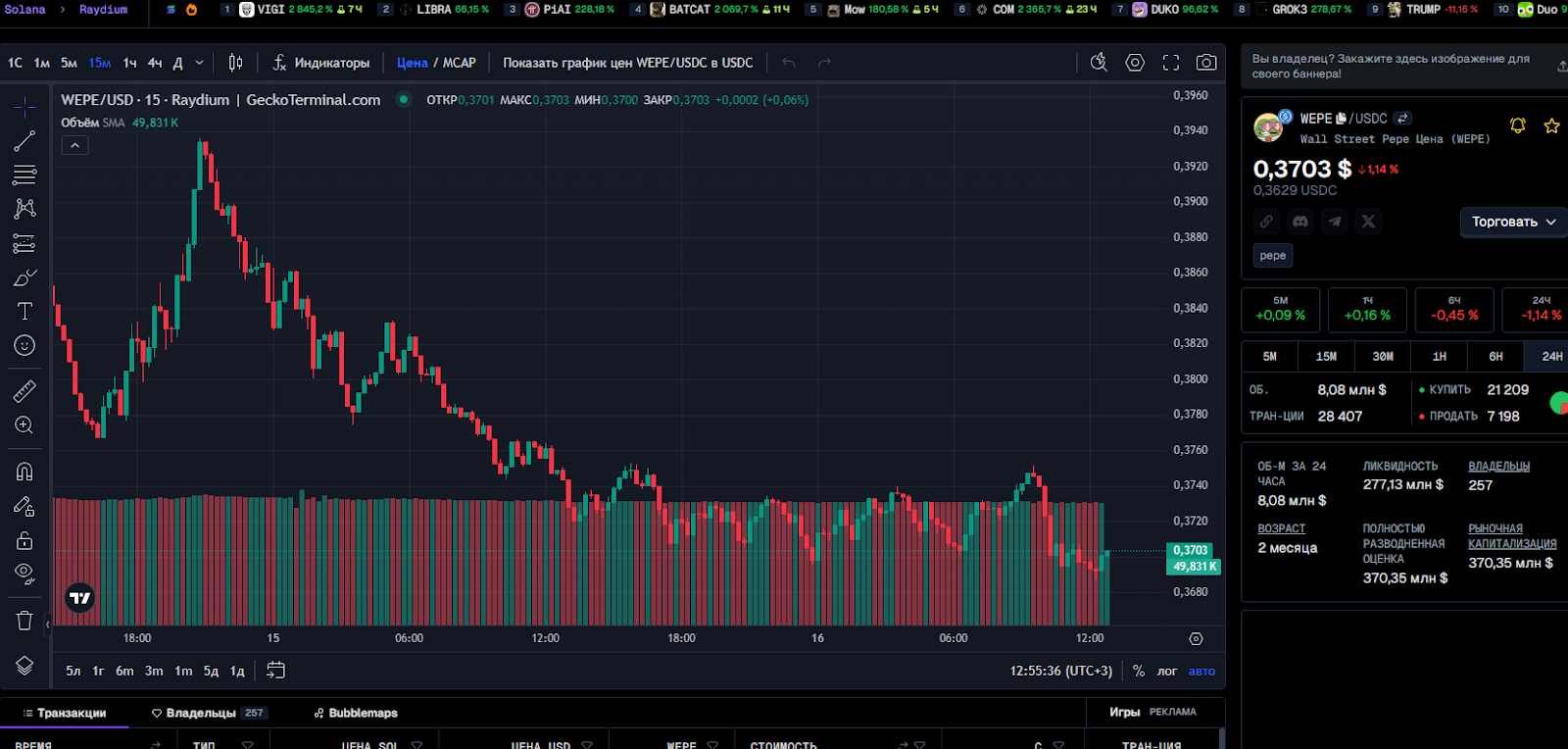Open the more timeframes dropdown chevron
This screenshot has height=749, width=1568.
[200, 63]
